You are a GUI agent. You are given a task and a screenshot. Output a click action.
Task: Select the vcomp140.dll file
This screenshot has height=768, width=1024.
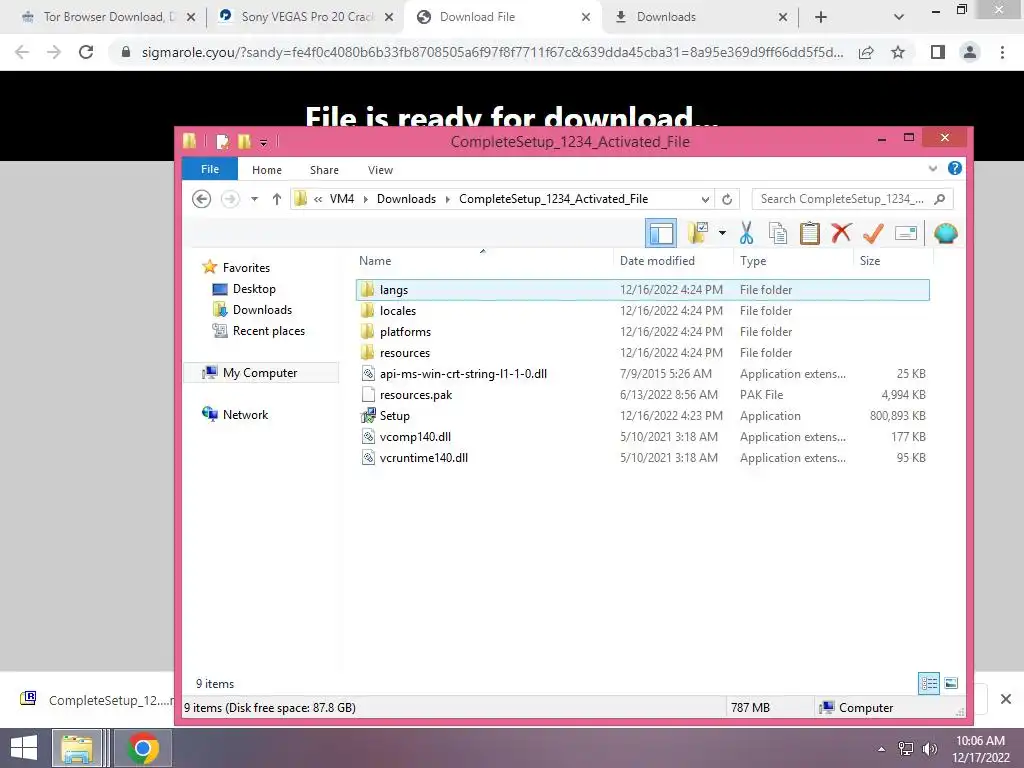coord(643,436)
